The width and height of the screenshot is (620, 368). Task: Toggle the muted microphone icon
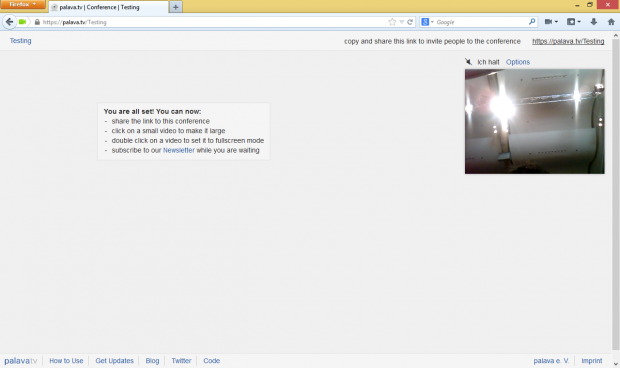[x=469, y=62]
